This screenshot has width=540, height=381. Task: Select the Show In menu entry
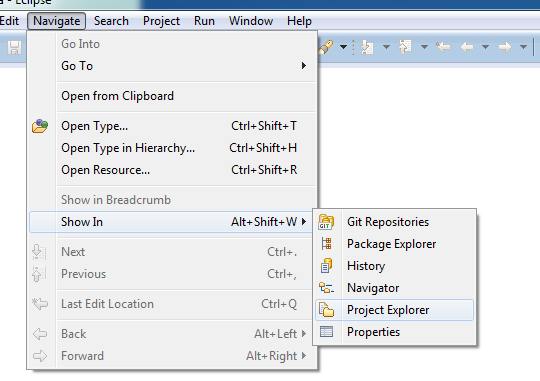click(171, 222)
